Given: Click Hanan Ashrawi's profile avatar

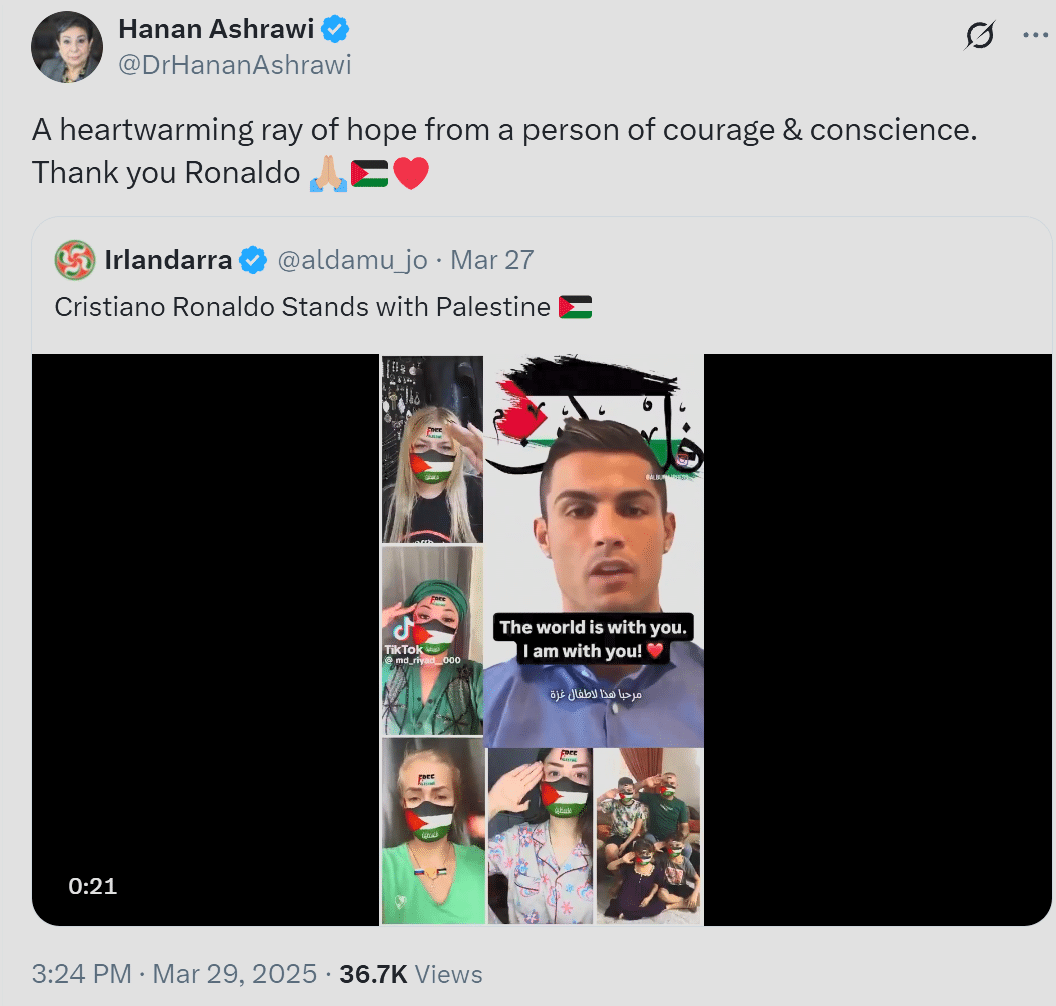Looking at the screenshot, I should [x=67, y=47].
